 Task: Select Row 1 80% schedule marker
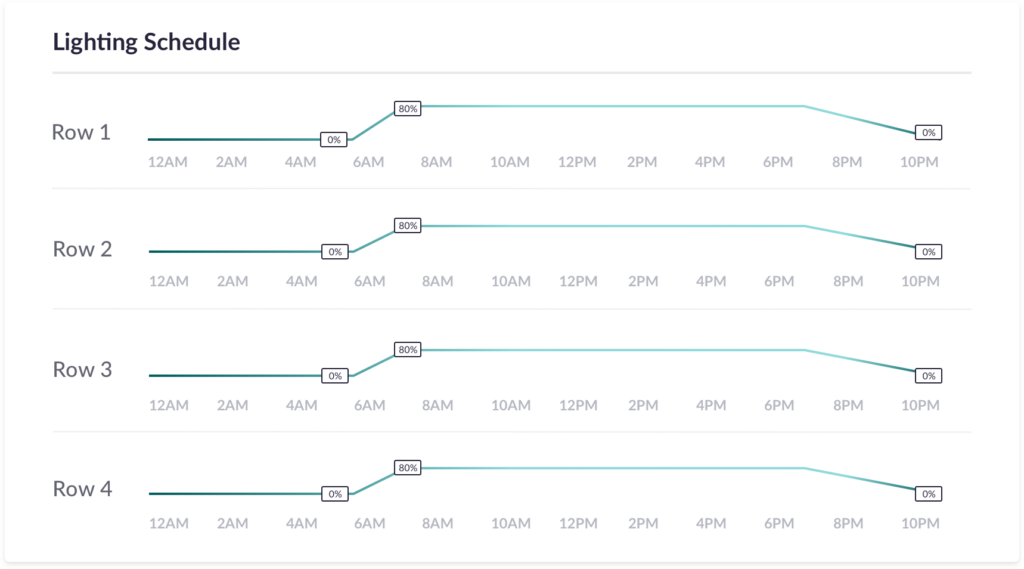tap(408, 108)
